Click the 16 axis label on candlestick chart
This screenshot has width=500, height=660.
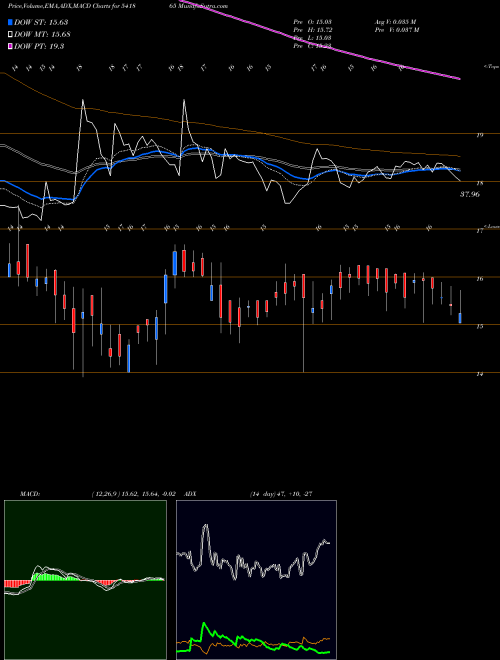pyautogui.click(x=479, y=278)
